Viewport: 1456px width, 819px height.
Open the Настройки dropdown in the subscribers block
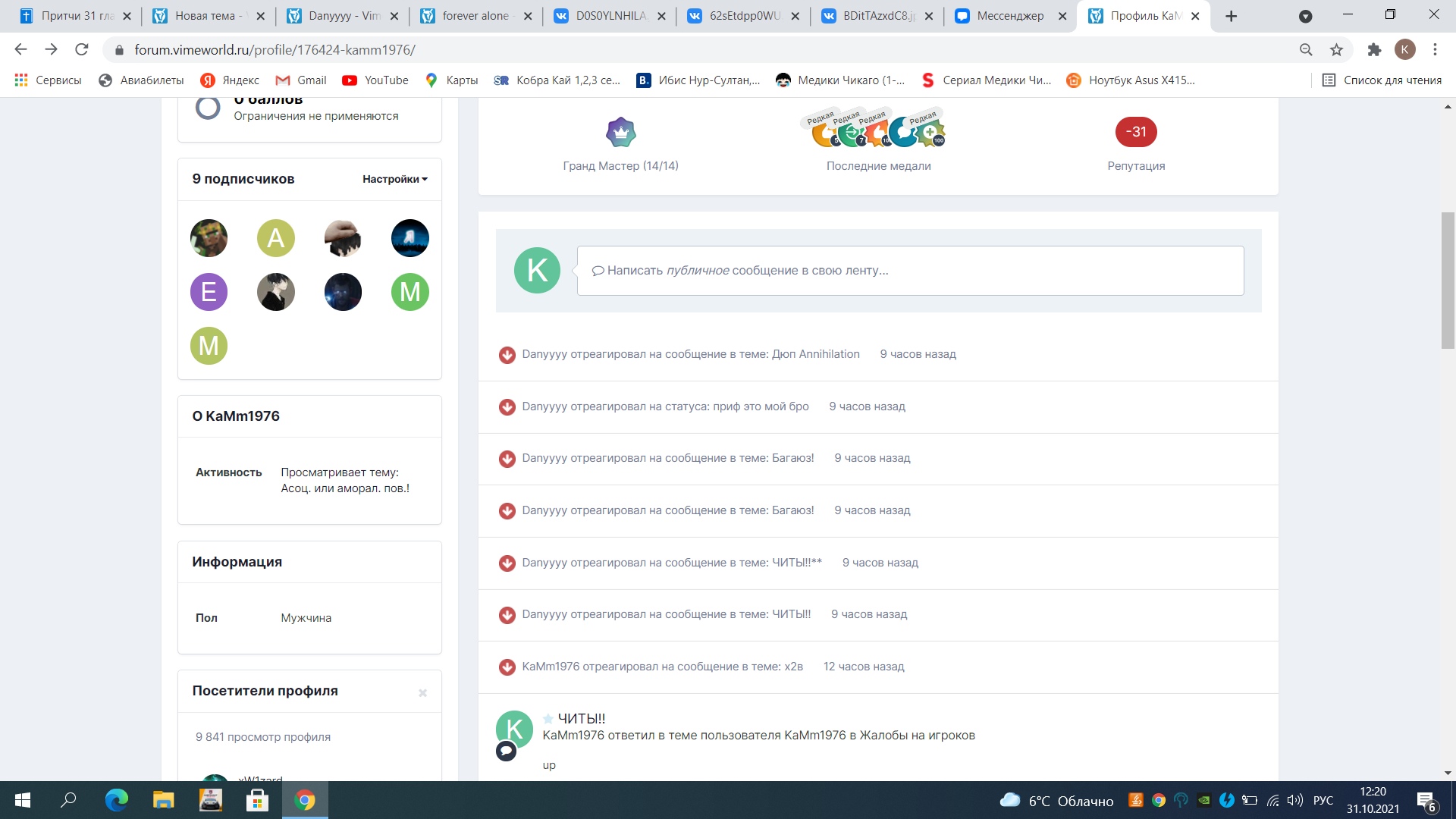tap(394, 180)
